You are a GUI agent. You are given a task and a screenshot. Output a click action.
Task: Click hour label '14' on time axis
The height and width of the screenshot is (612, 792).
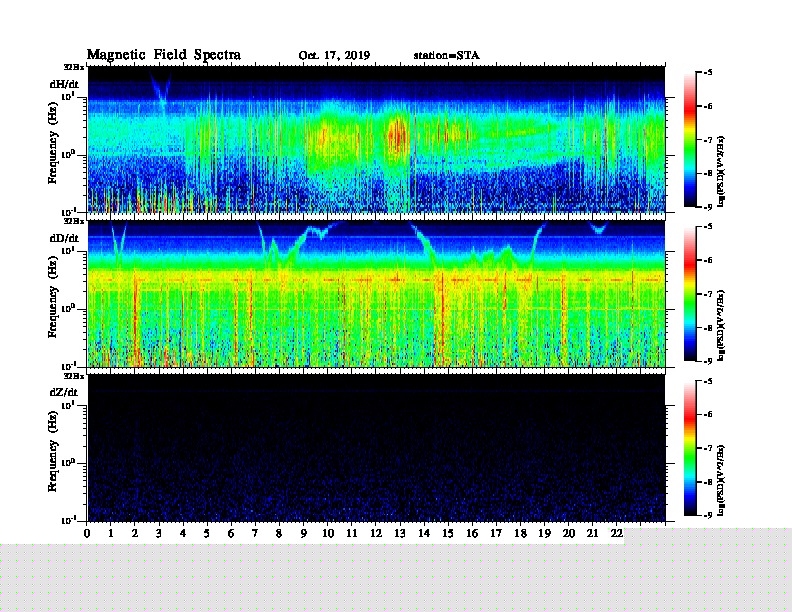424,533
